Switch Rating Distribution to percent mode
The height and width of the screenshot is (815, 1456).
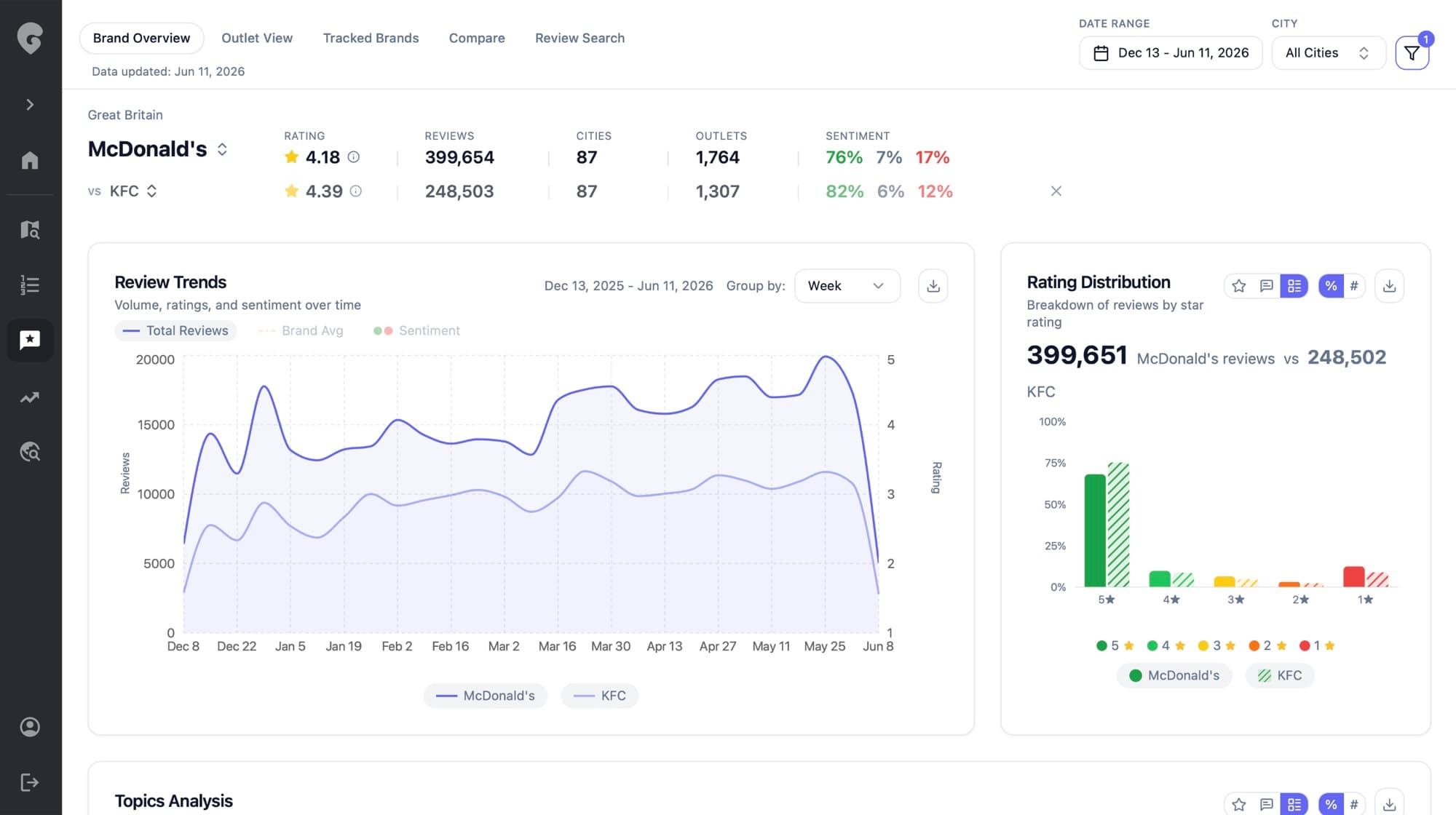(1331, 286)
